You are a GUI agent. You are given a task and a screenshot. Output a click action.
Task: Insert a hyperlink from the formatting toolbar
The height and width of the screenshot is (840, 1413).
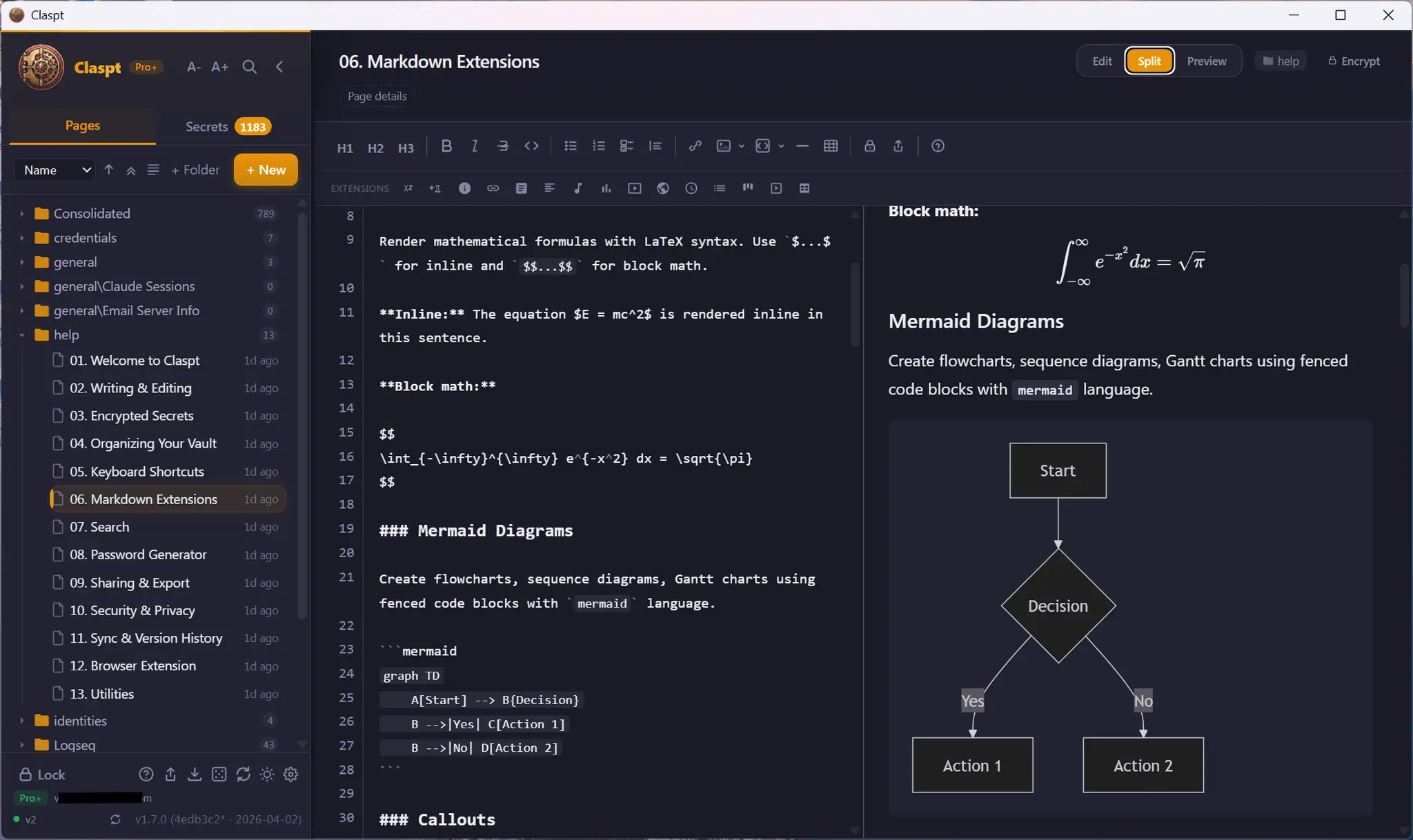(695, 146)
